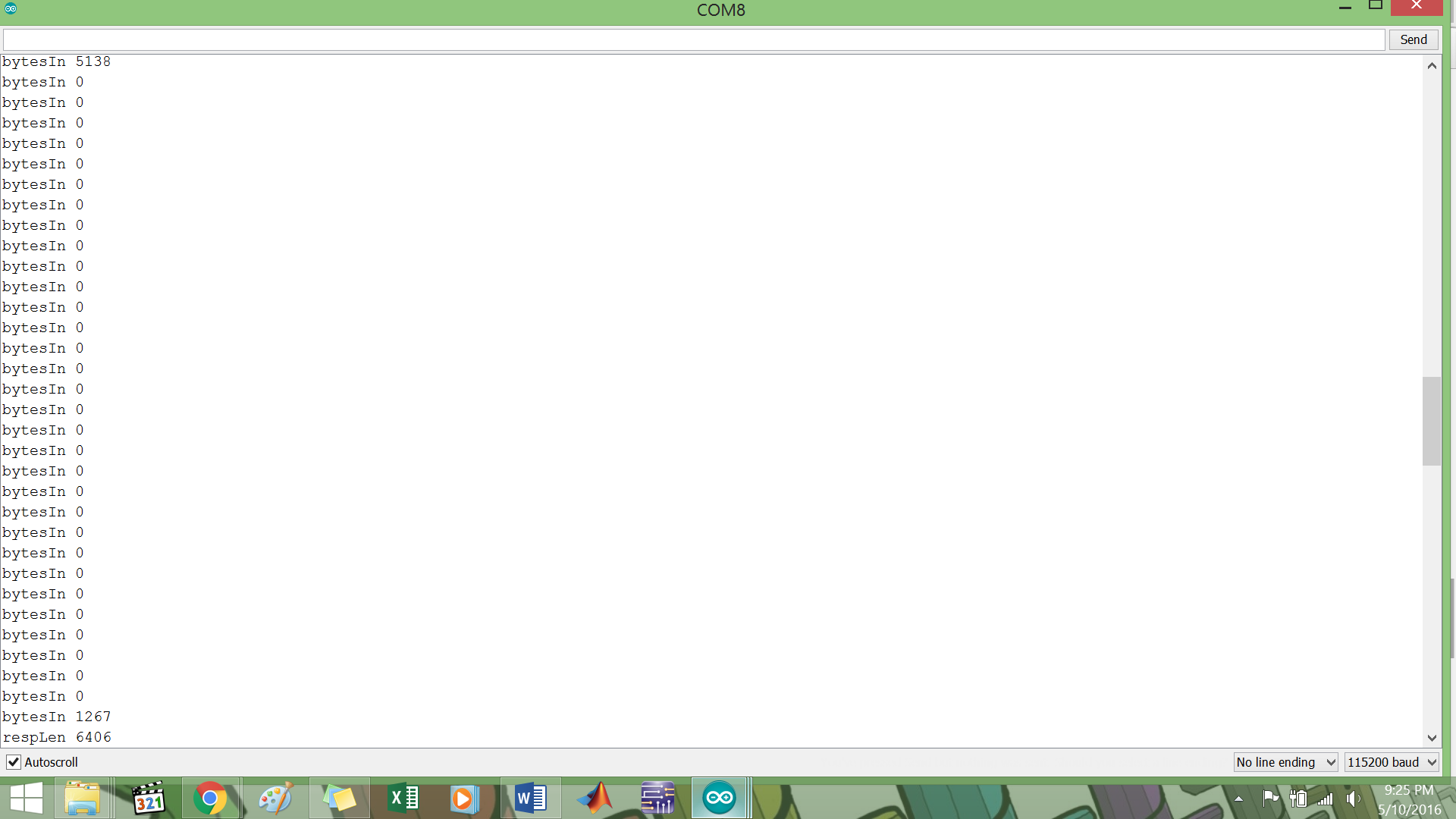Click the vertical scrollbar thumb
This screenshot has width=1456, height=819.
(1432, 421)
